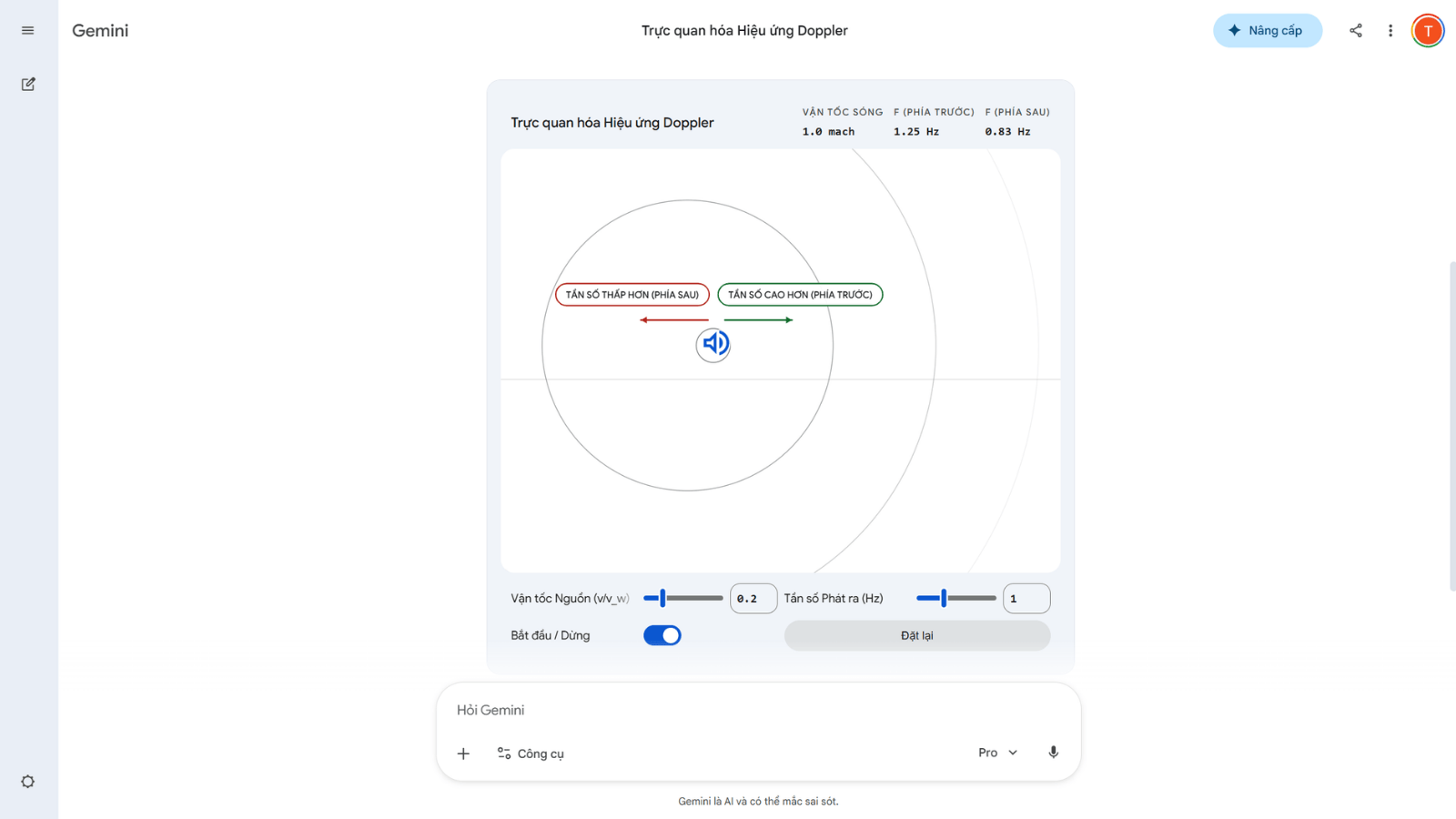Click the source velocity value field 0.2
The image size is (1456, 819).
(753, 598)
